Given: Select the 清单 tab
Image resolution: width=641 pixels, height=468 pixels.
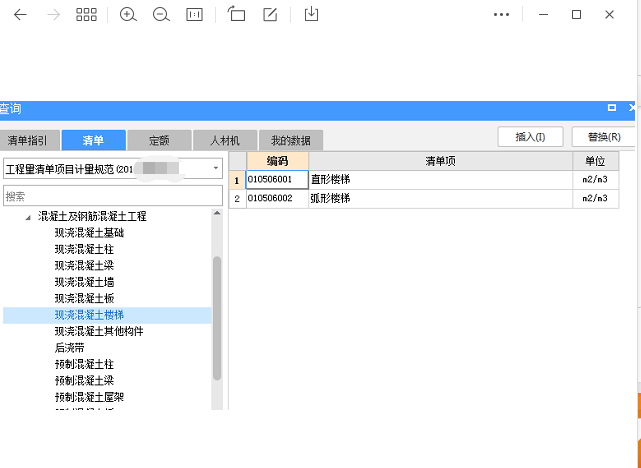Looking at the screenshot, I should pos(94,141).
